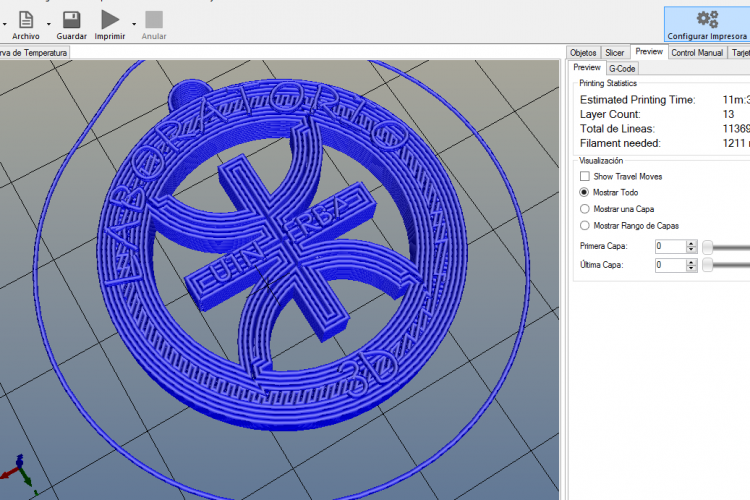
Task: Switch to the Slicer tab
Action: [x=615, y=52]
